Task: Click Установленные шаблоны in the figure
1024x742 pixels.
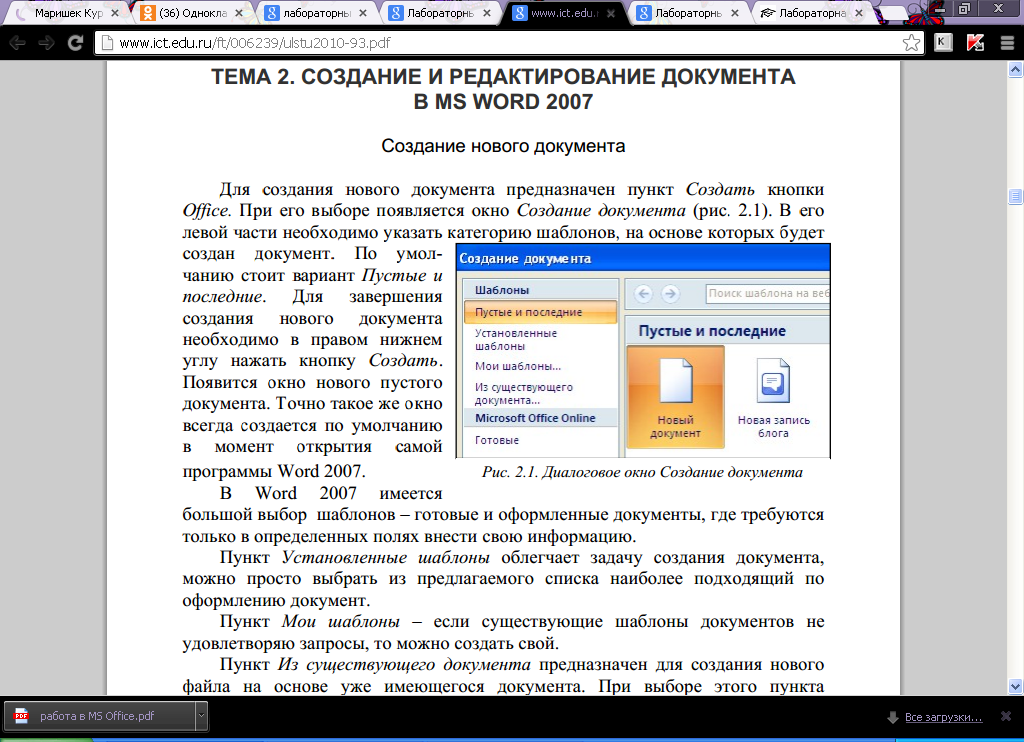Action: (x=516, y=340)
